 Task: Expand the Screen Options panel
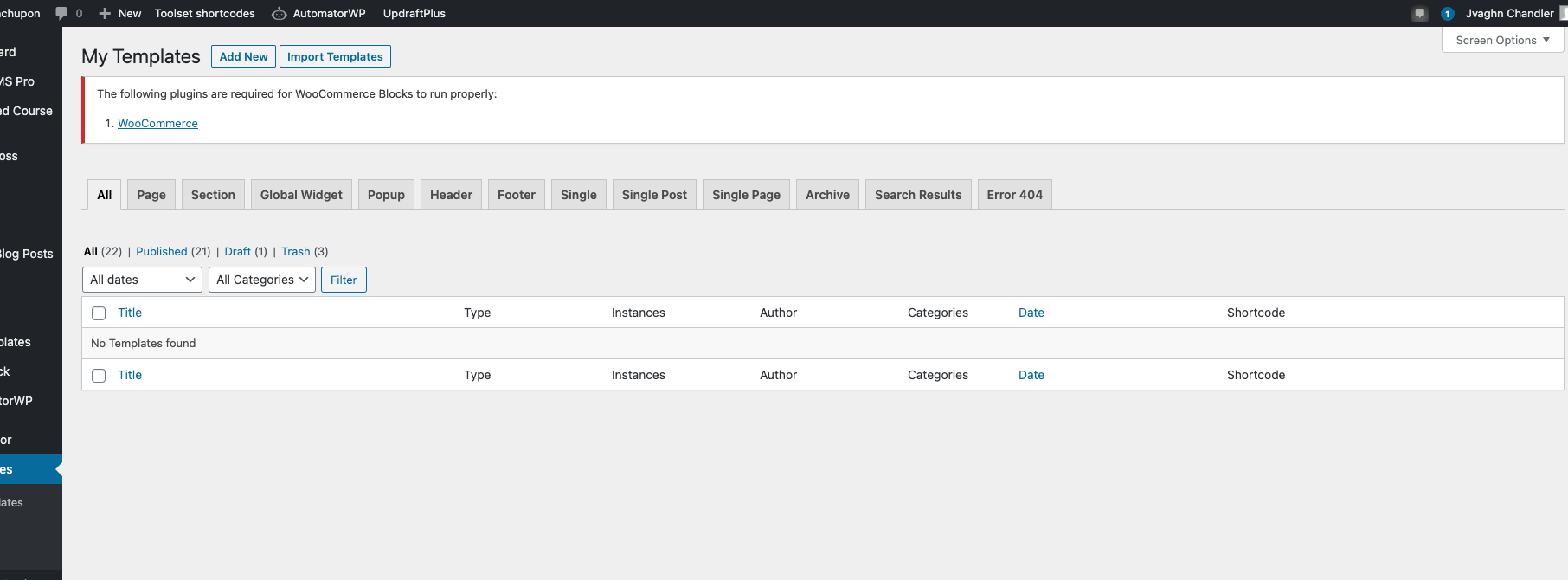pos(1503,40)
